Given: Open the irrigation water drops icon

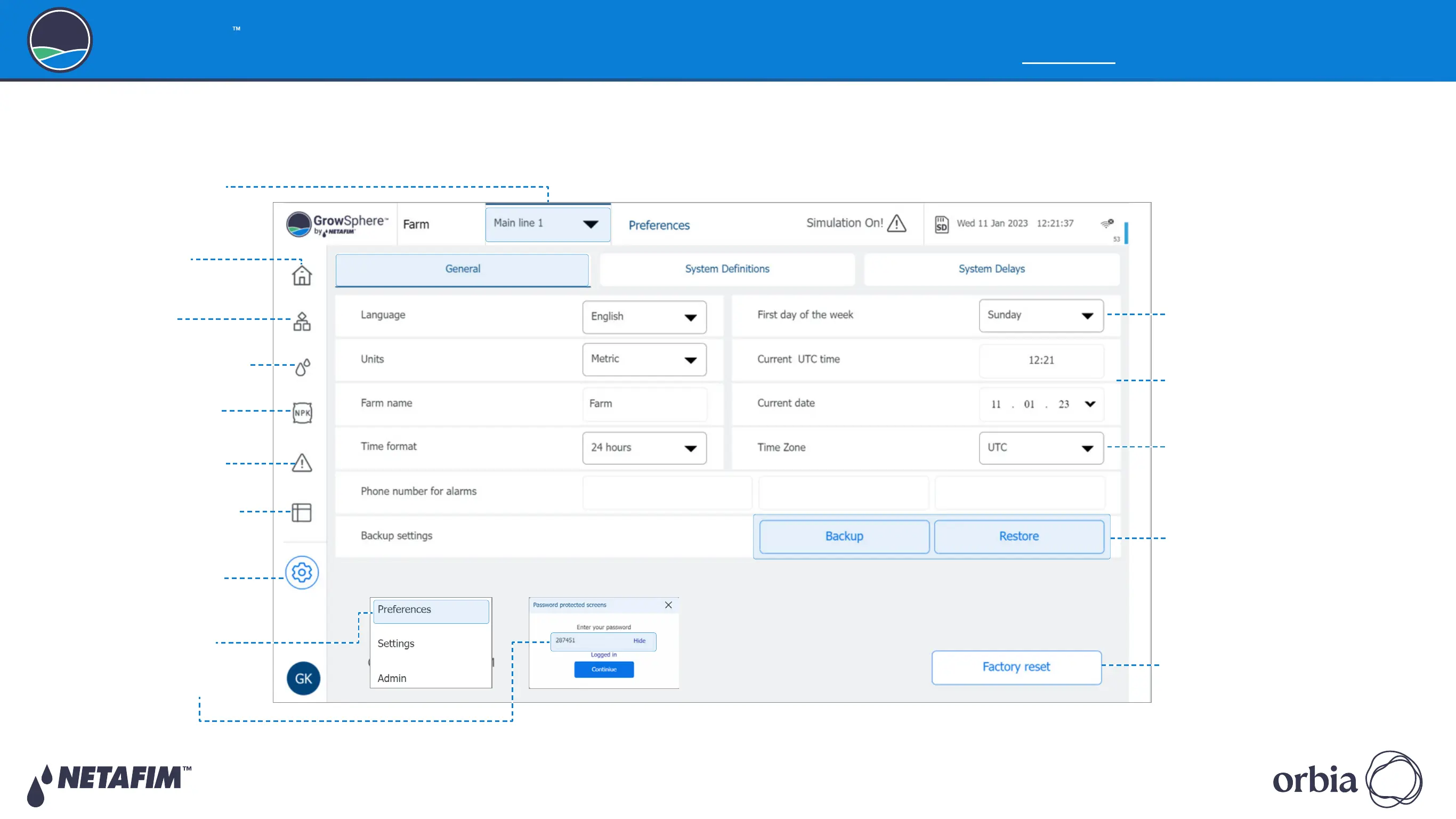Looking at the screenshot, I should pyautogui.click(x=302, y=367).
